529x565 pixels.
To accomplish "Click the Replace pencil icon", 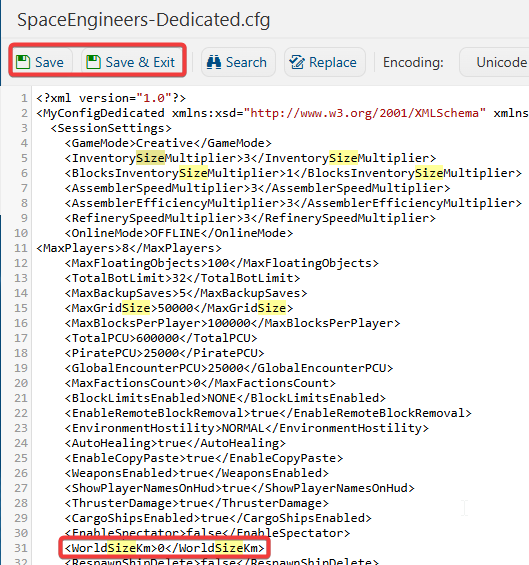I will coord(297,62).
